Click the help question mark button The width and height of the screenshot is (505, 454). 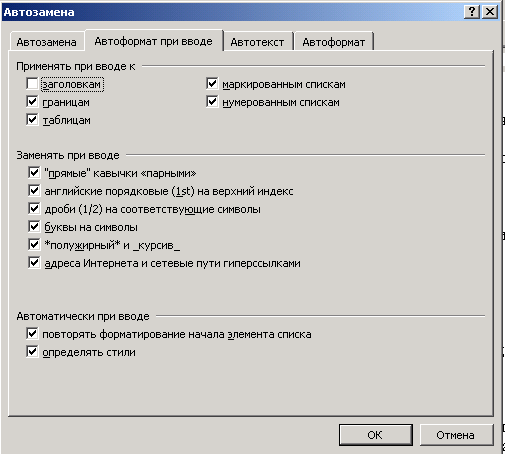(x=472, y=12)
